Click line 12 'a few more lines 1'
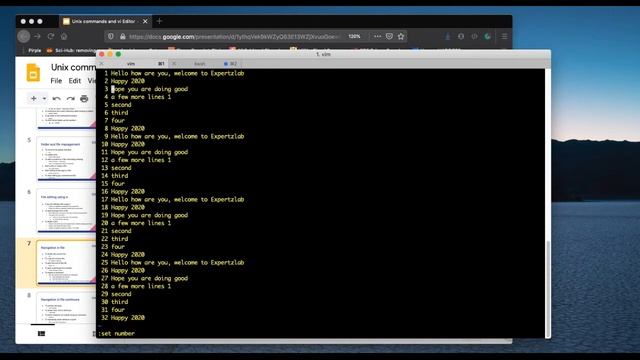The height and width of the screenshot is (360, 640). tap(141, 160)
